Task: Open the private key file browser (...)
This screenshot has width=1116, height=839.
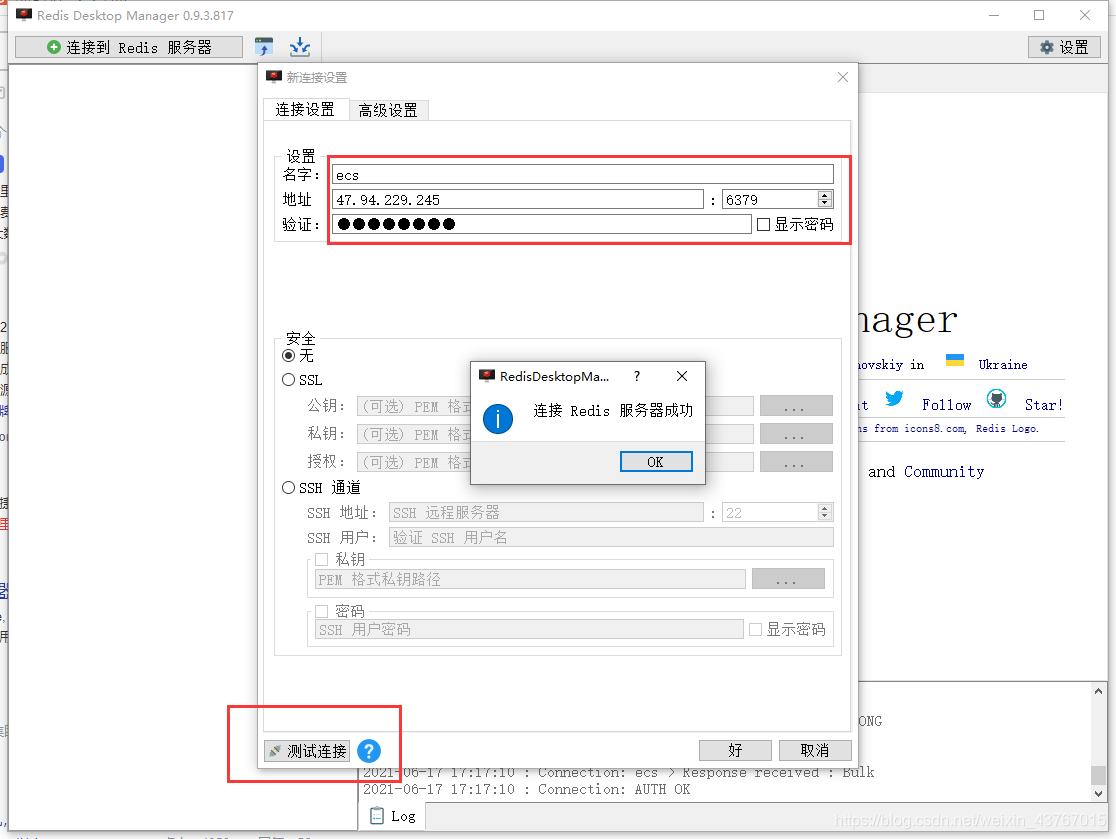Action: point(788,578)
